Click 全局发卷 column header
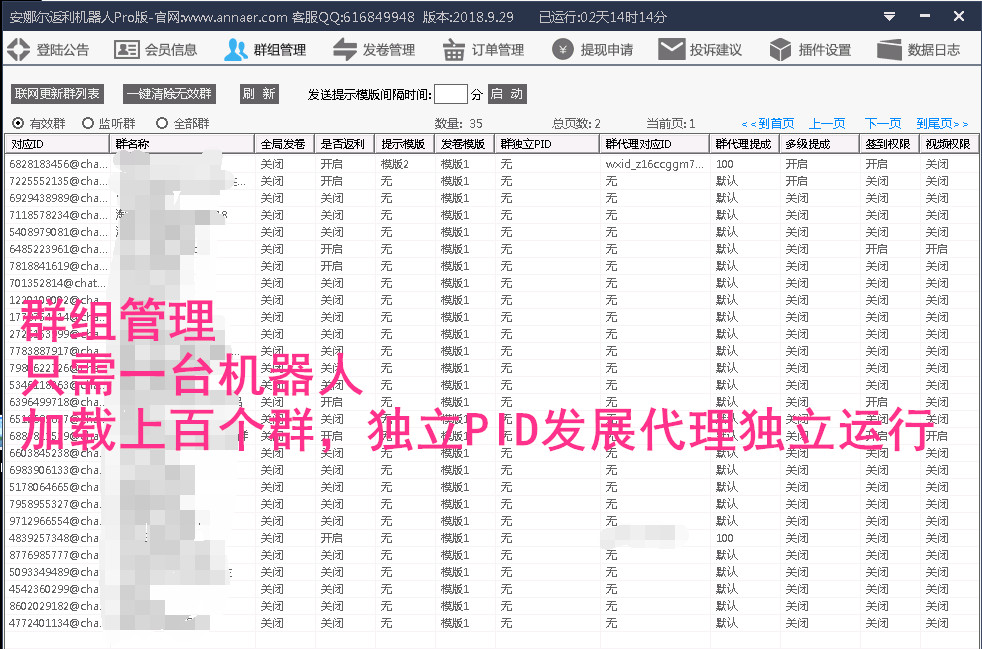 [x=285, y=144]
